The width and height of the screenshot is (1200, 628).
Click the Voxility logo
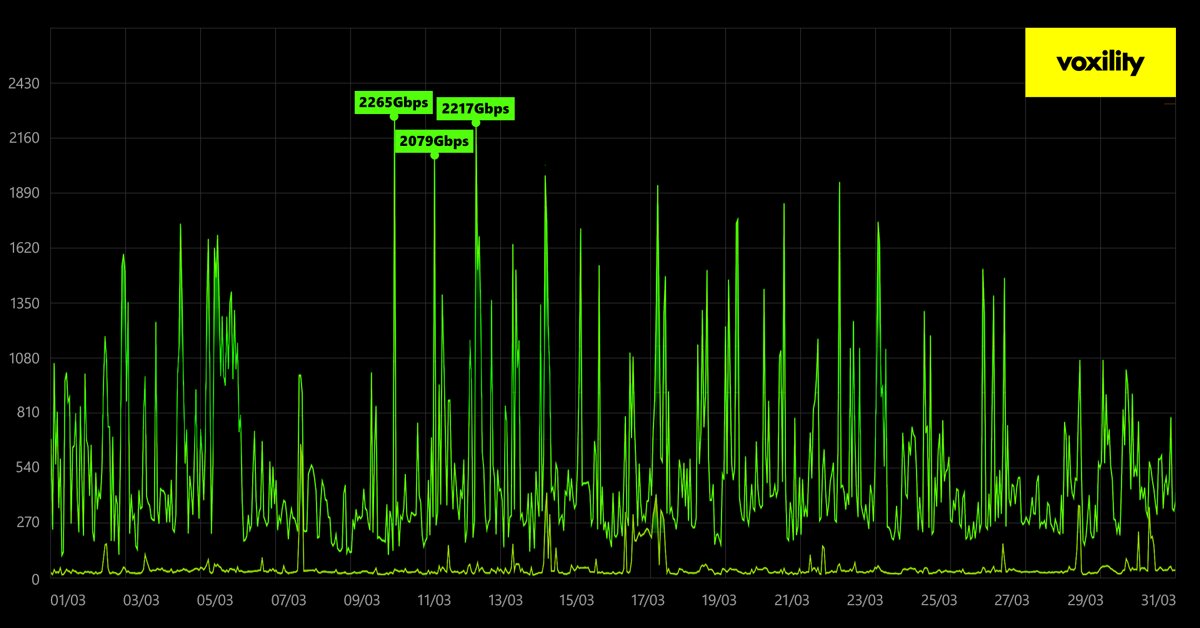pos(1100,63)
